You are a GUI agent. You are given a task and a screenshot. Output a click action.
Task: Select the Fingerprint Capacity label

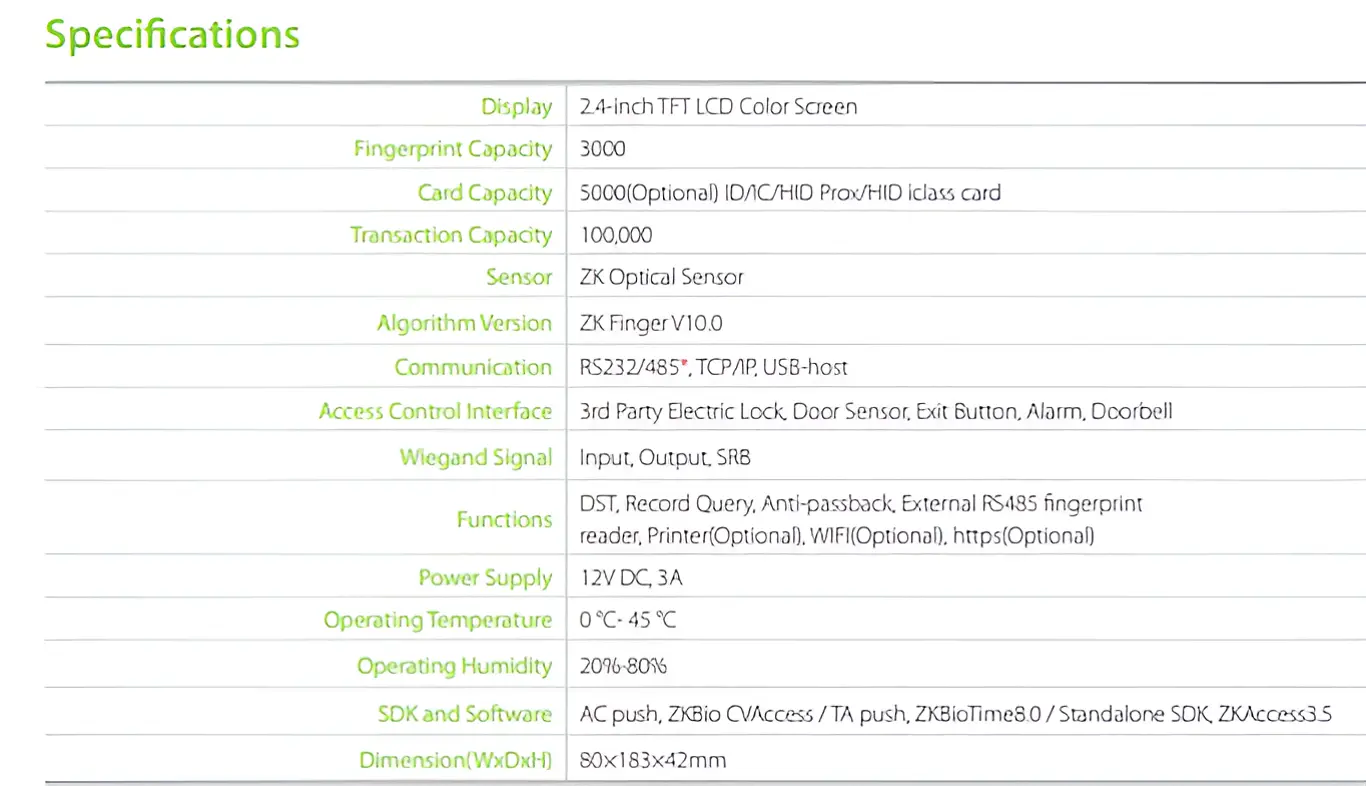[x=452, y=149]
